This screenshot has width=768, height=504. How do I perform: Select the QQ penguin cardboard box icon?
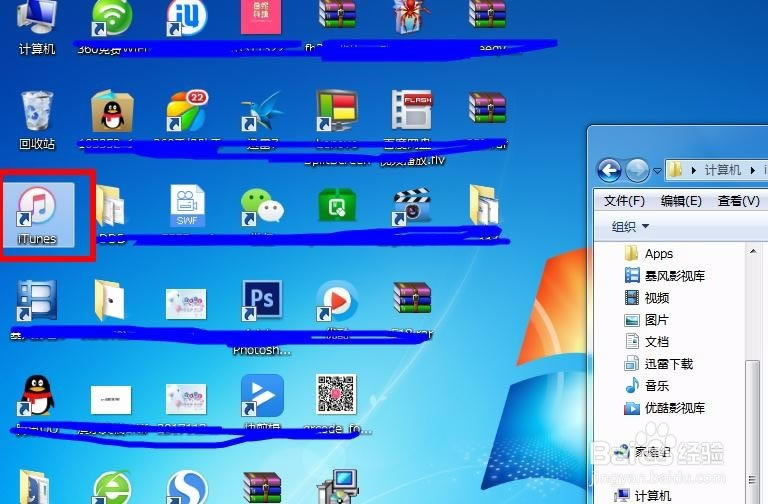pos(112,111)
